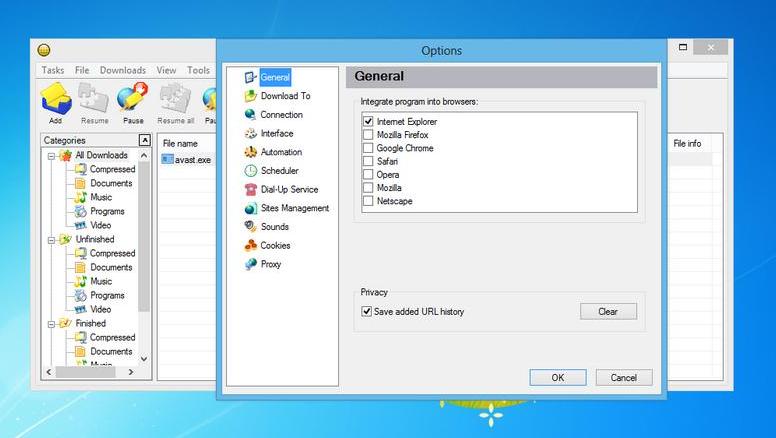
Task: Select Compressed under All Downloads
Action: tap(112, 169)
